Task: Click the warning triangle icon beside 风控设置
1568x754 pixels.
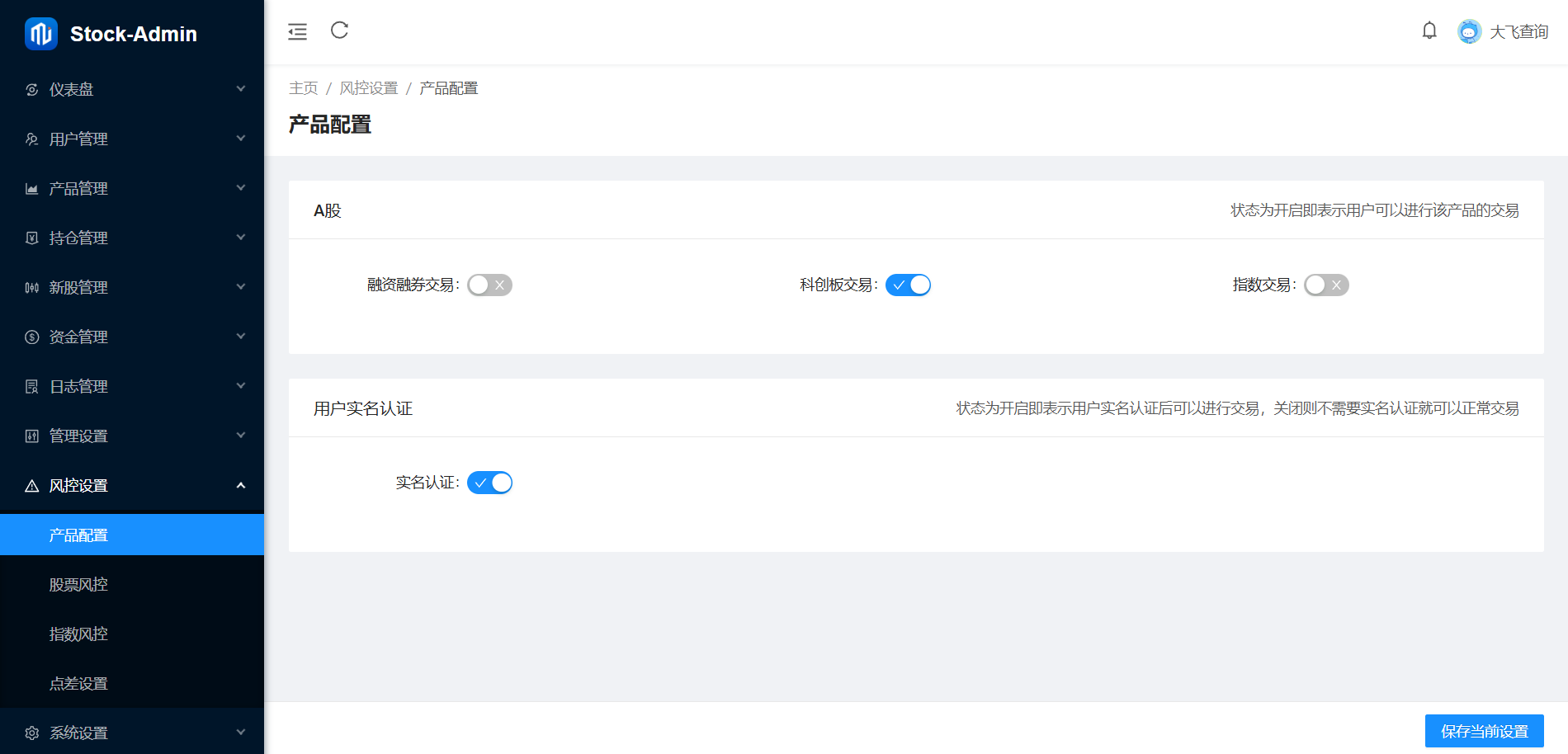Action: point(32,486)
